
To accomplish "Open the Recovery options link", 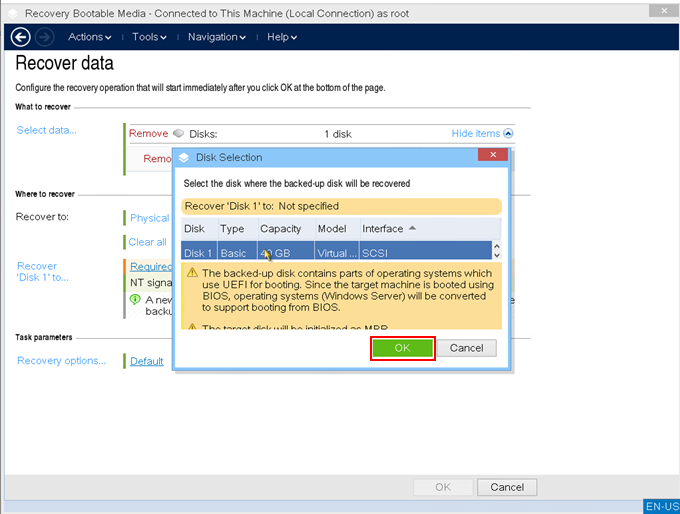I will pos(61,361).
